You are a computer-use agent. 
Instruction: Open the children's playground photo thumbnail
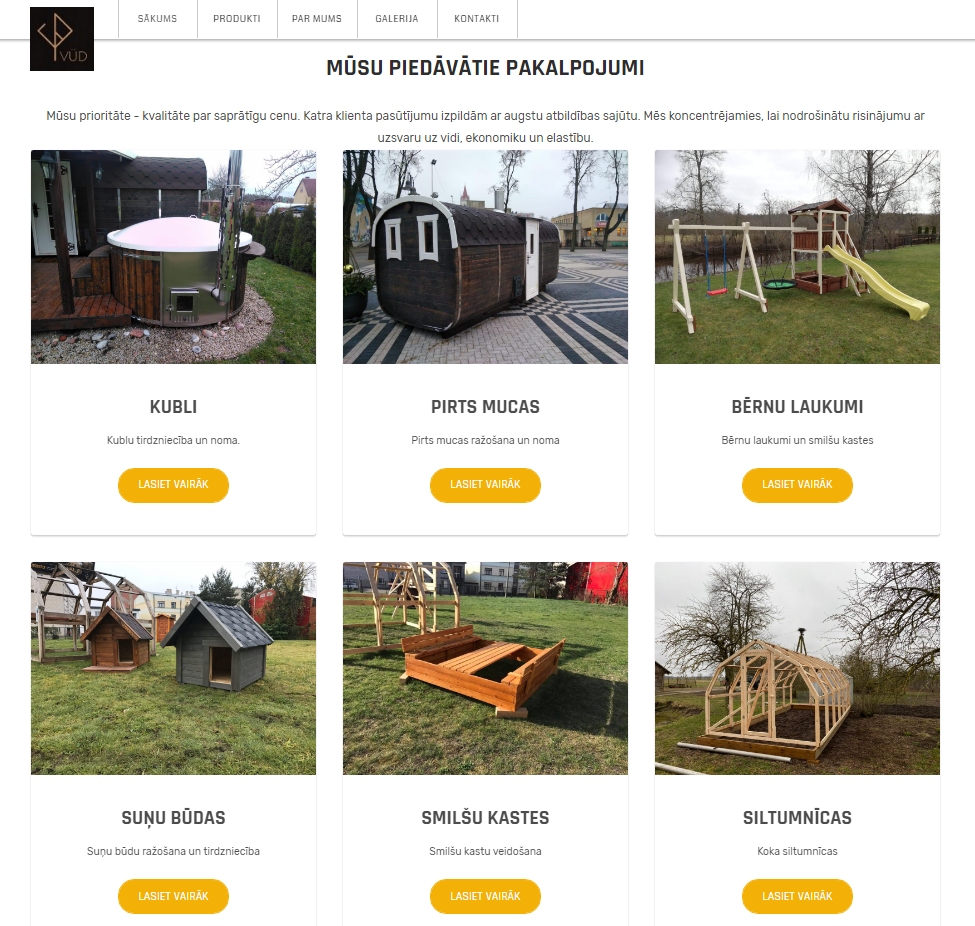(797, 257)
